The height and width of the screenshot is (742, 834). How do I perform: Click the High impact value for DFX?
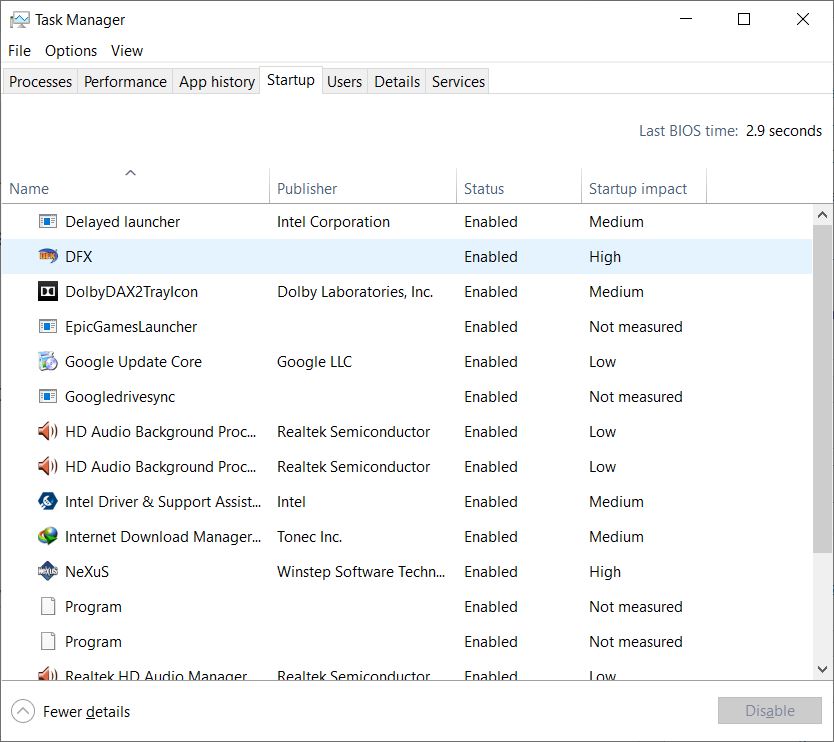click(x=605, y=257)
